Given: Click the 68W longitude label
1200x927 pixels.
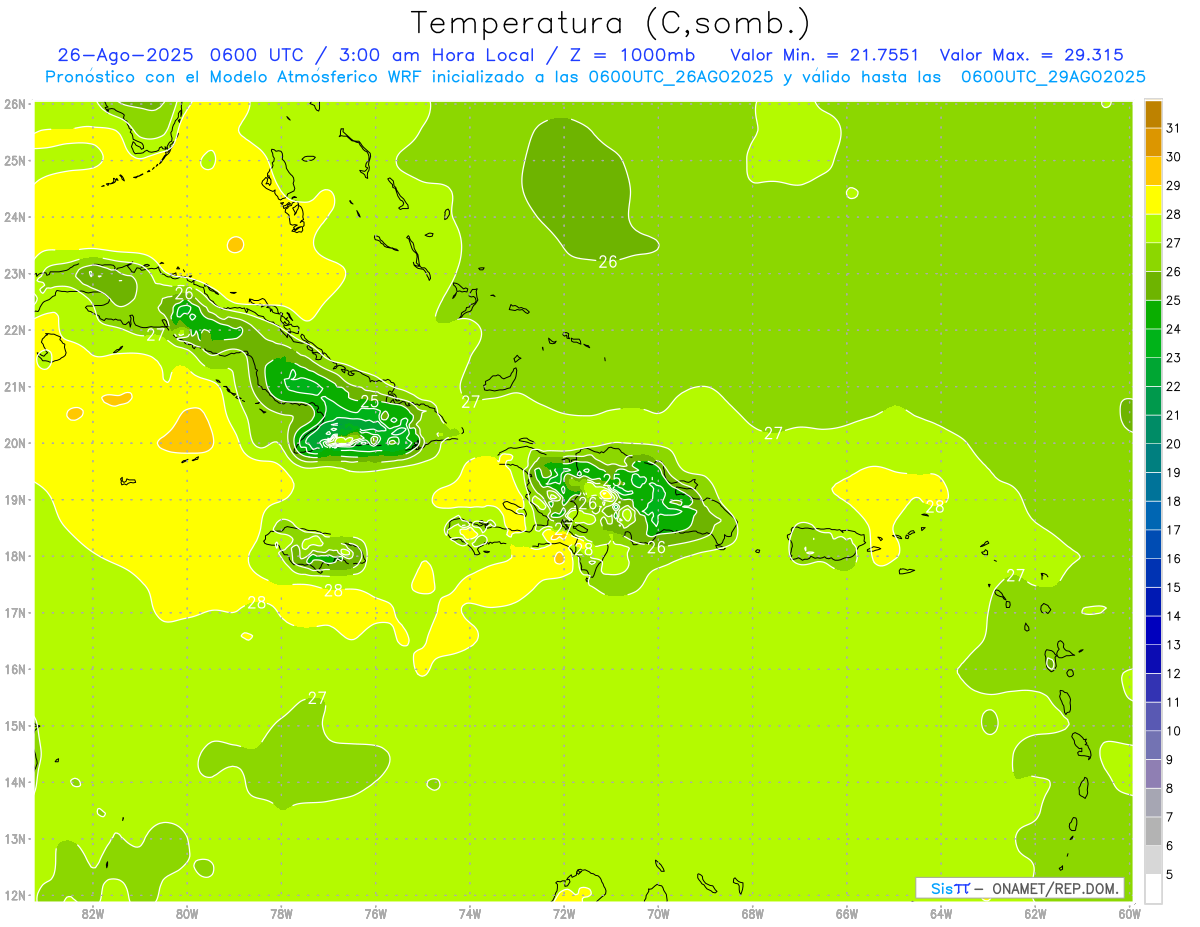Looking at the screenshot, I should [x=752, y=913].
